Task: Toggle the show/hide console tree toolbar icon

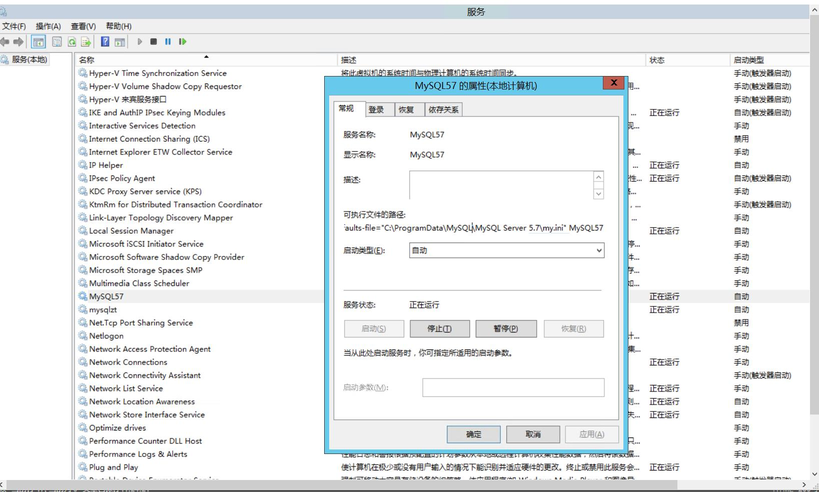Action: 38,42
